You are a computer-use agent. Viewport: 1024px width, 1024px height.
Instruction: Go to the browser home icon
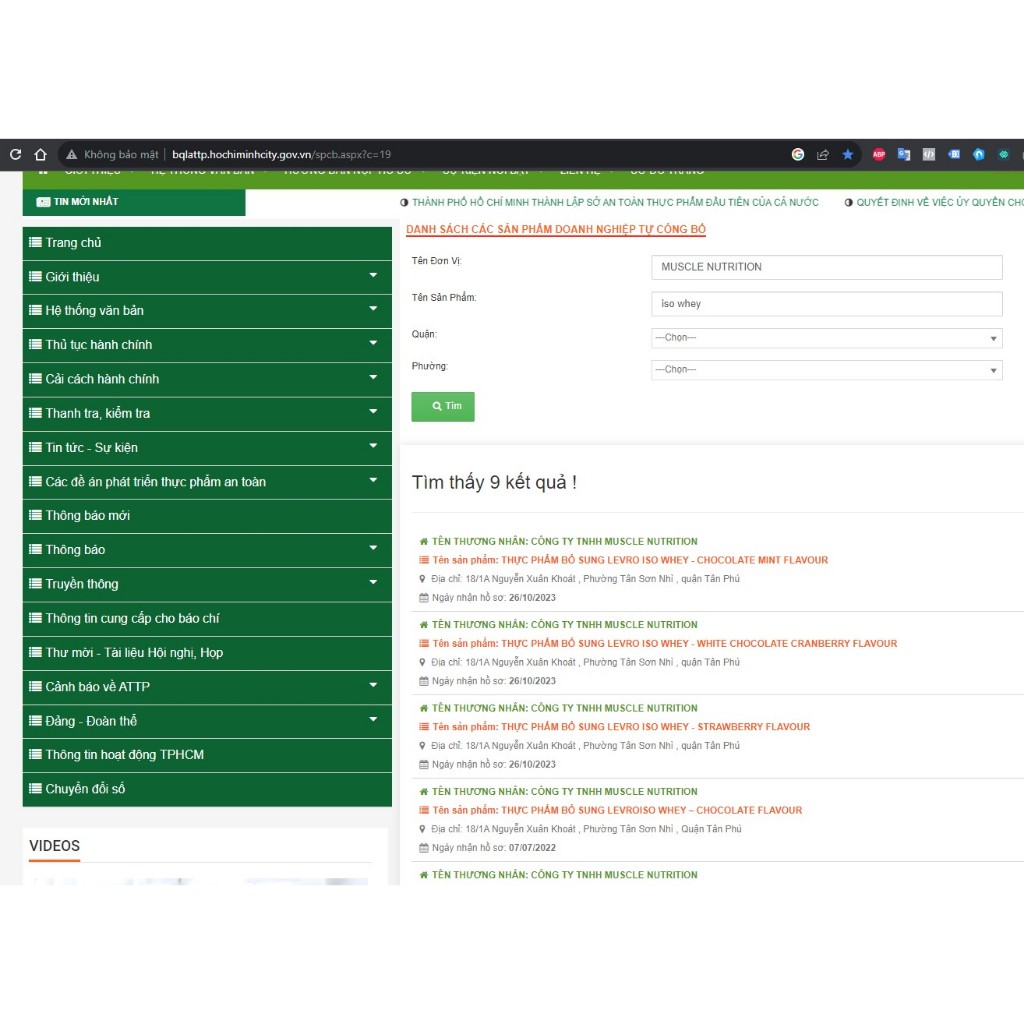point(40,155)
